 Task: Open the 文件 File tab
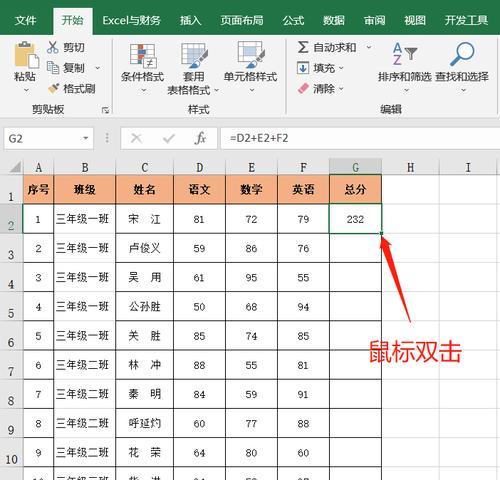click(x=25, y=21)
